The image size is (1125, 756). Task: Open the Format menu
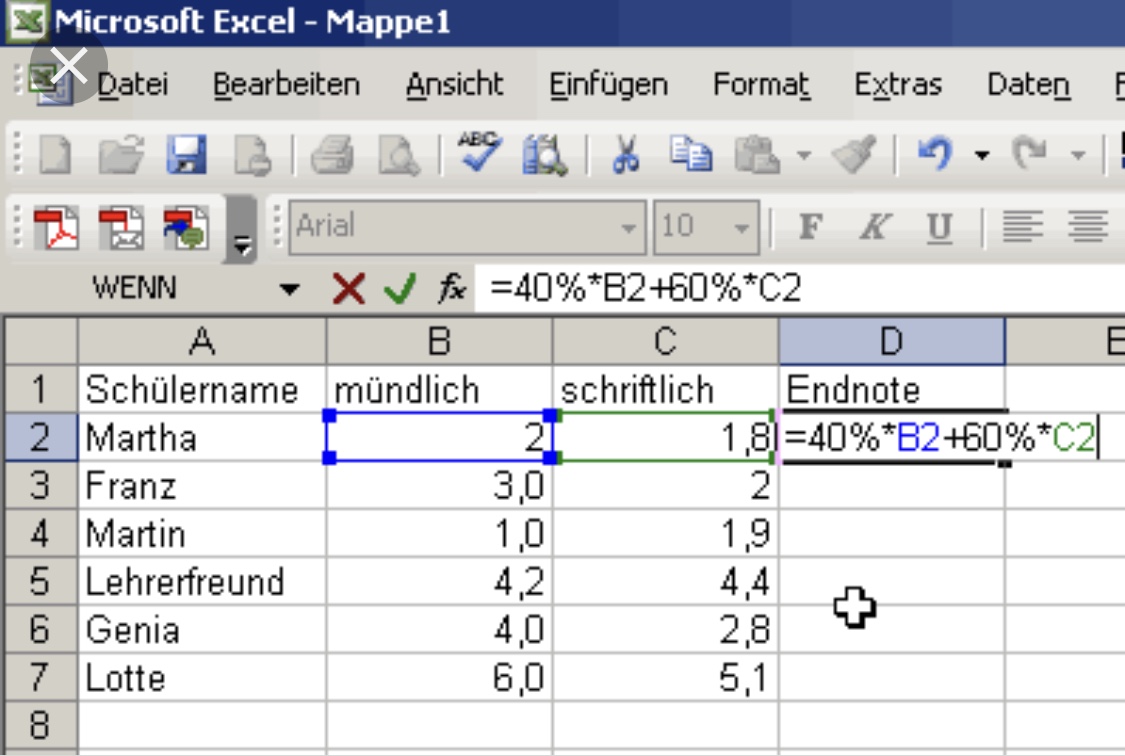[x=762, y=85]
